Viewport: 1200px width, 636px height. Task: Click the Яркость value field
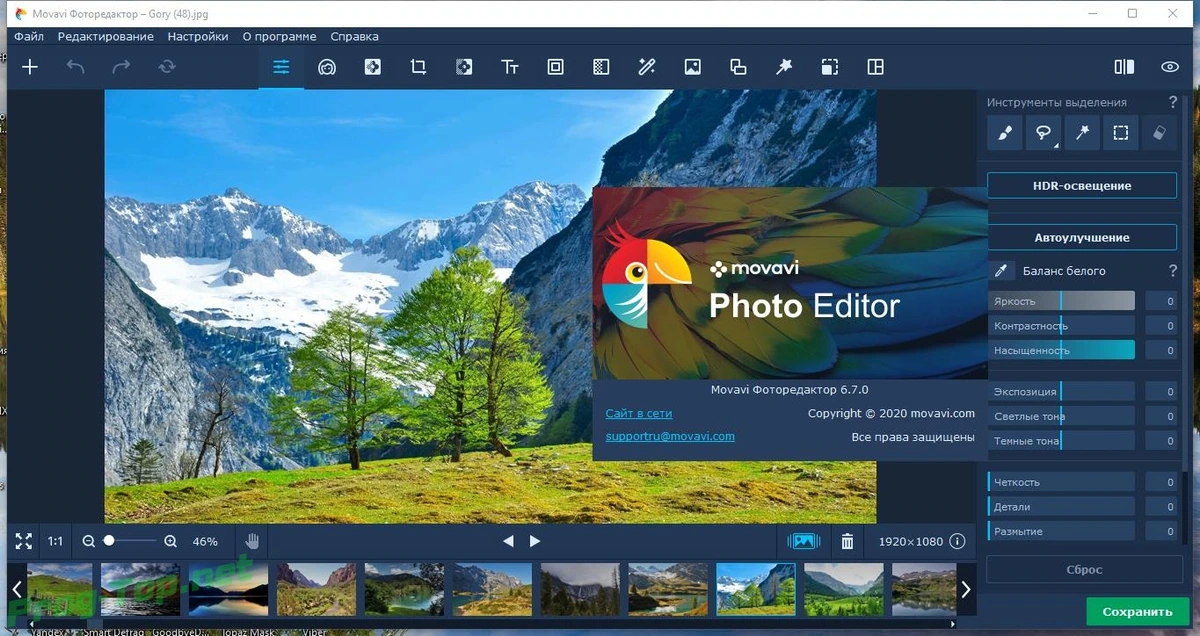click(1161, 301)
